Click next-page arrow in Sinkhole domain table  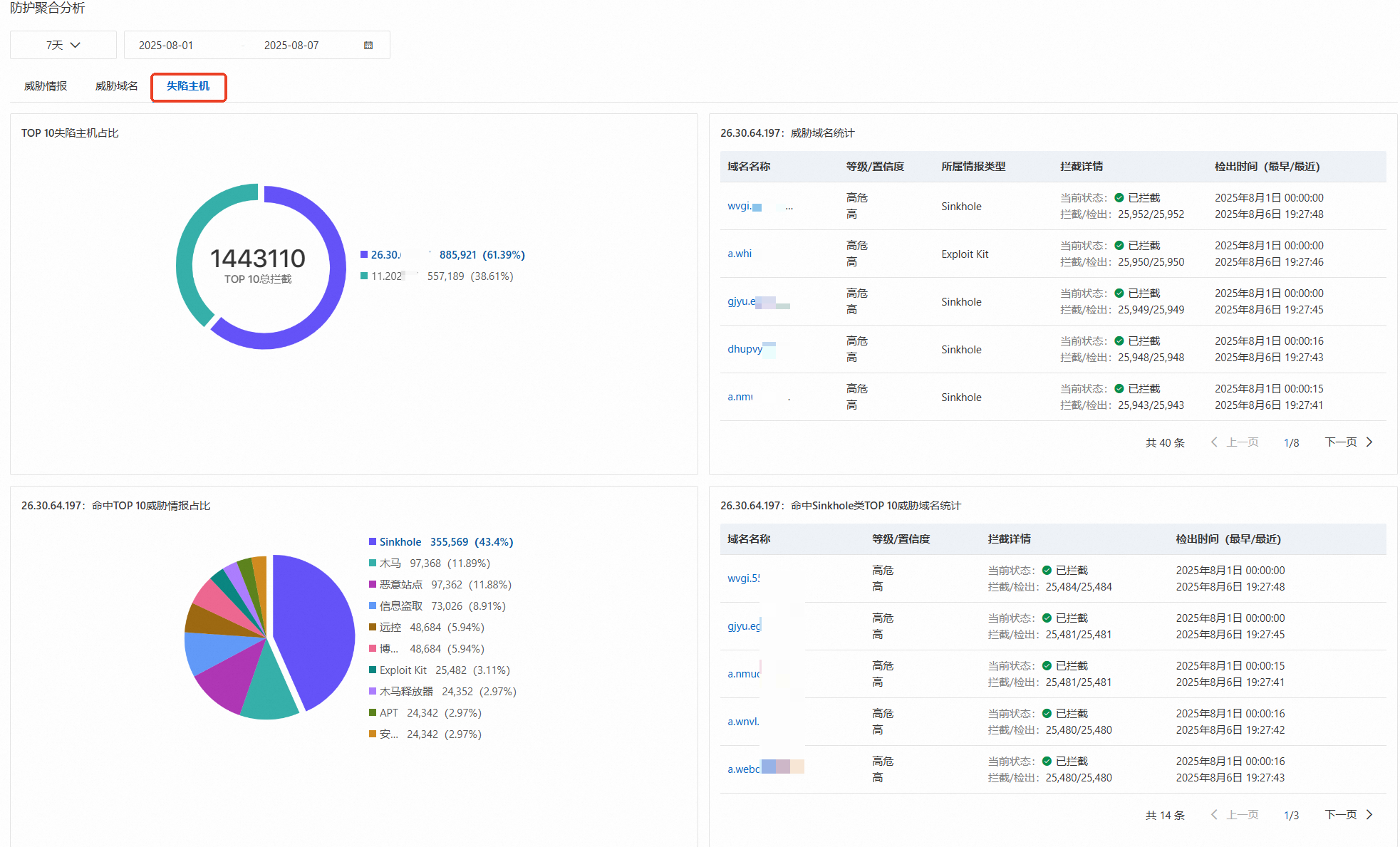click(1369, 815)
